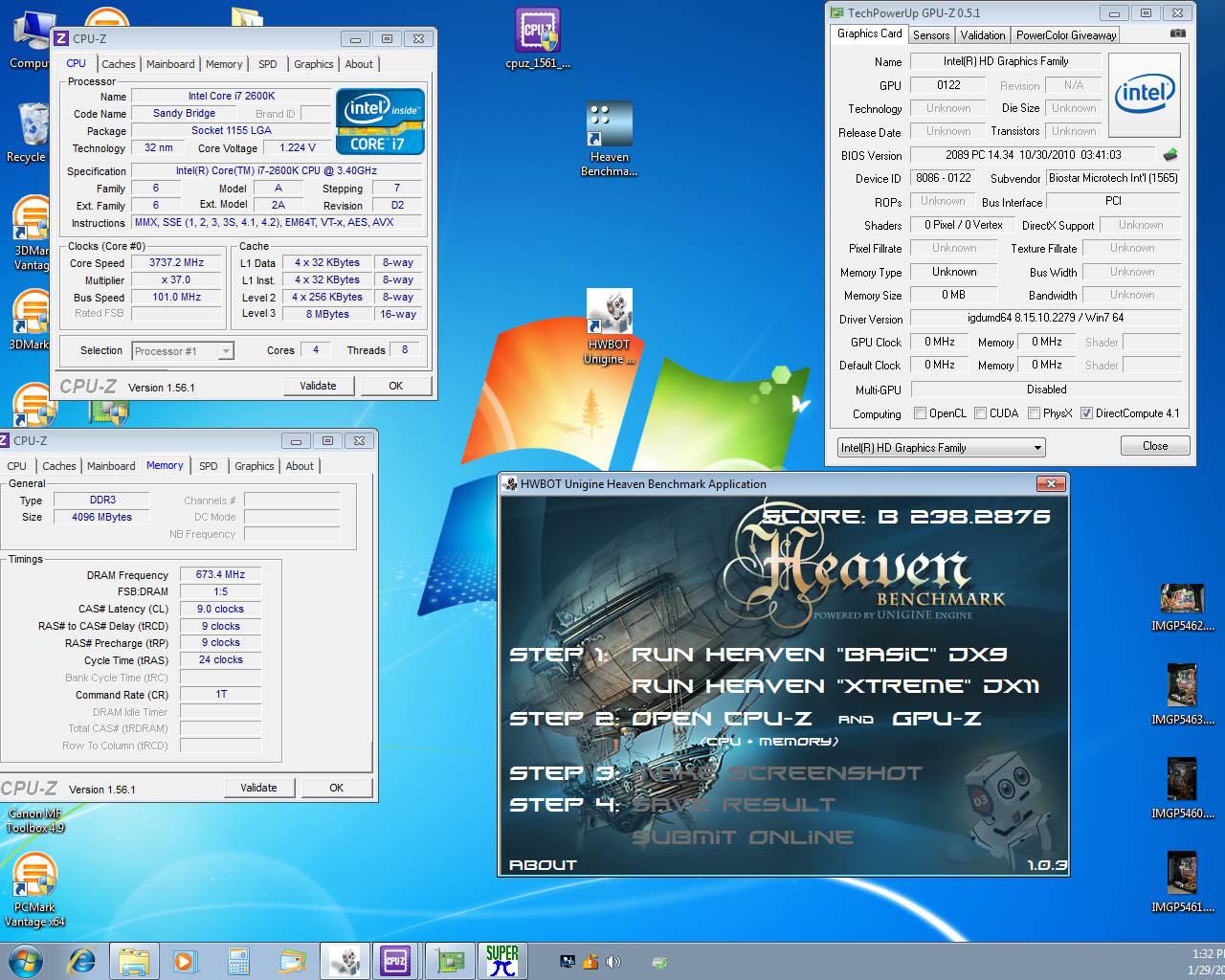Switch to Caches tab in top CPU-Z

pyautogui.click(x=119, y=64)
